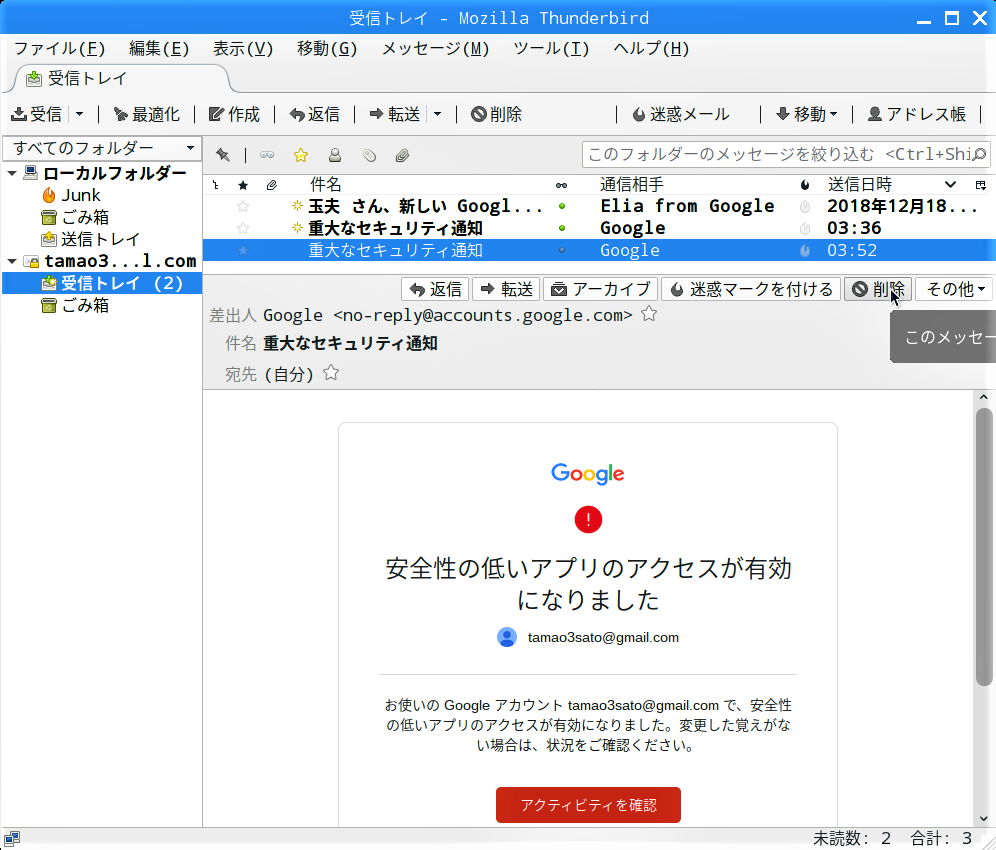This screenshot has width=996, height=850.
Task: Toggle the unread messages quick filter
Action: (x=267, y=155)
